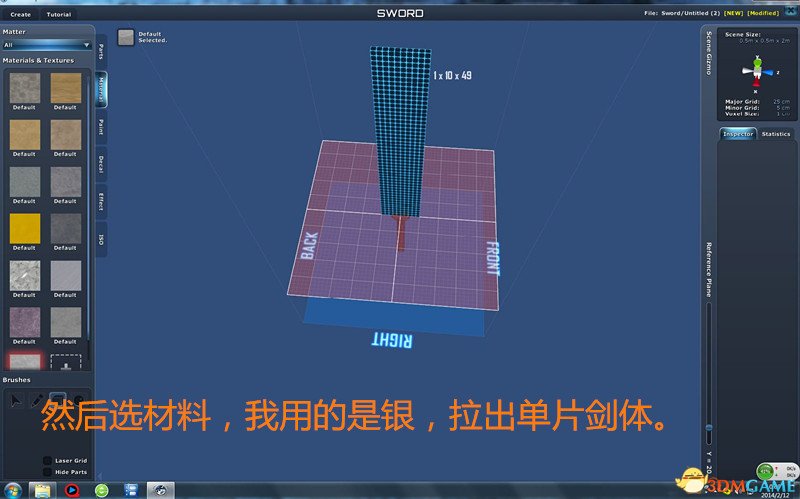This screenshot has width=800, height=499.
Task: Click the blue voxel blade selection
Action: pos(401,130)
